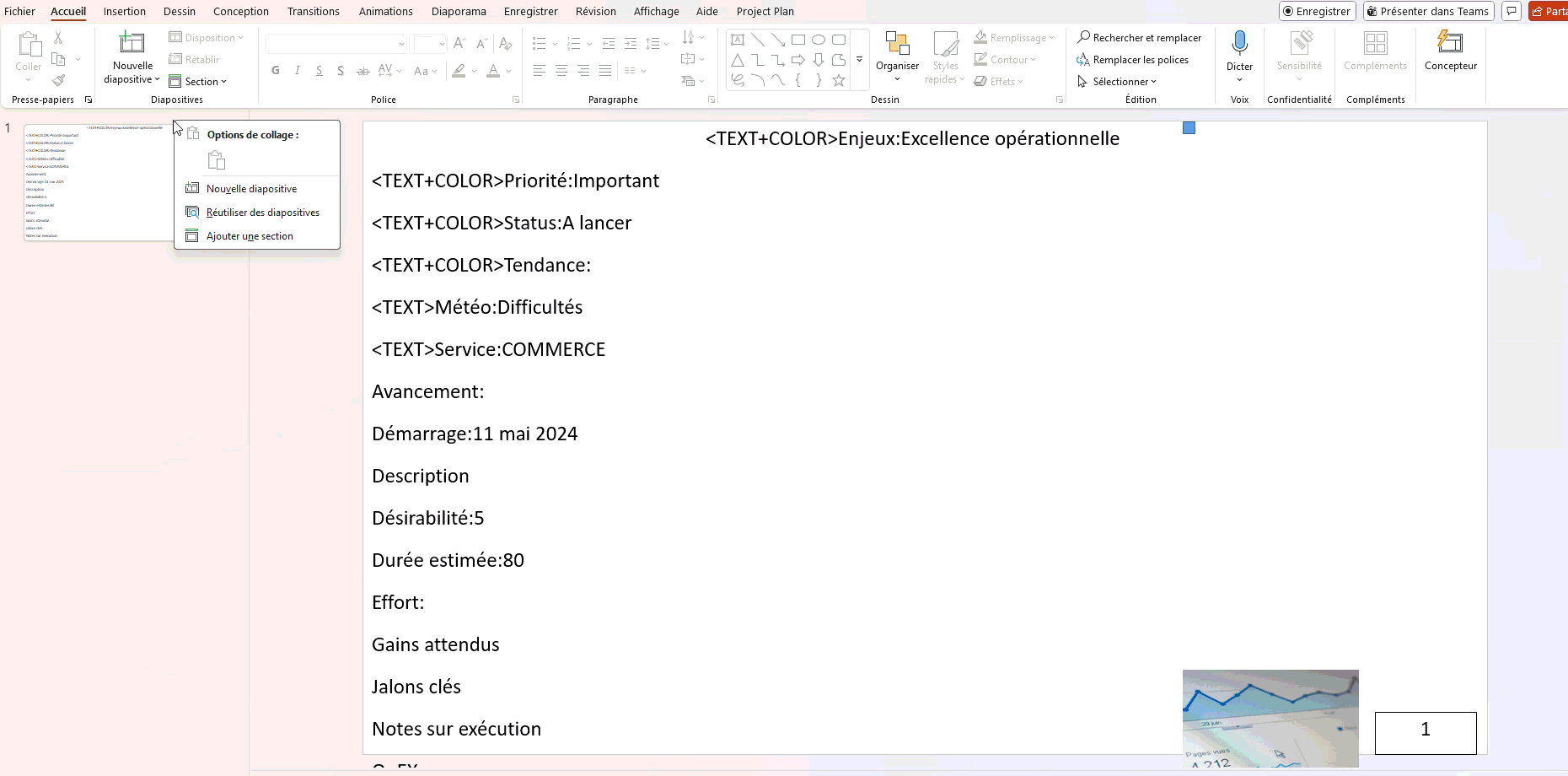
Task: Select slide 1 thumbnail in the panel
Action: [97, 182]
